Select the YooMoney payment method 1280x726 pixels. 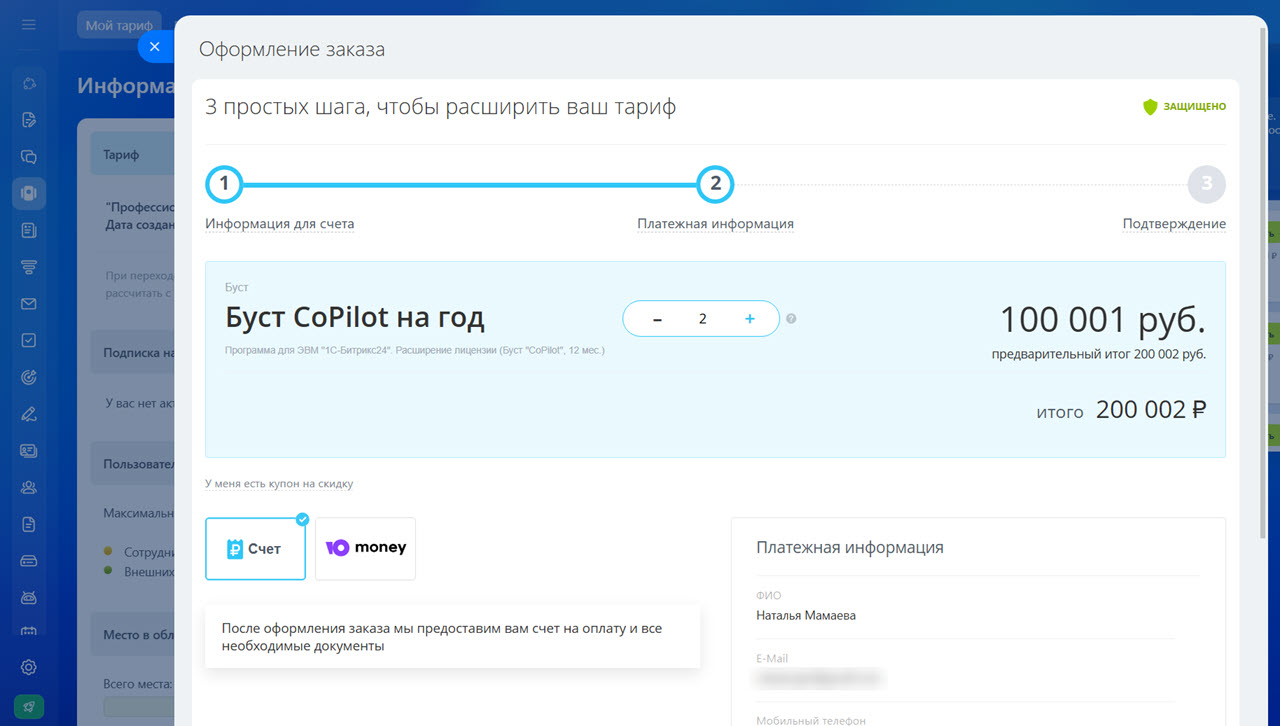365,548
